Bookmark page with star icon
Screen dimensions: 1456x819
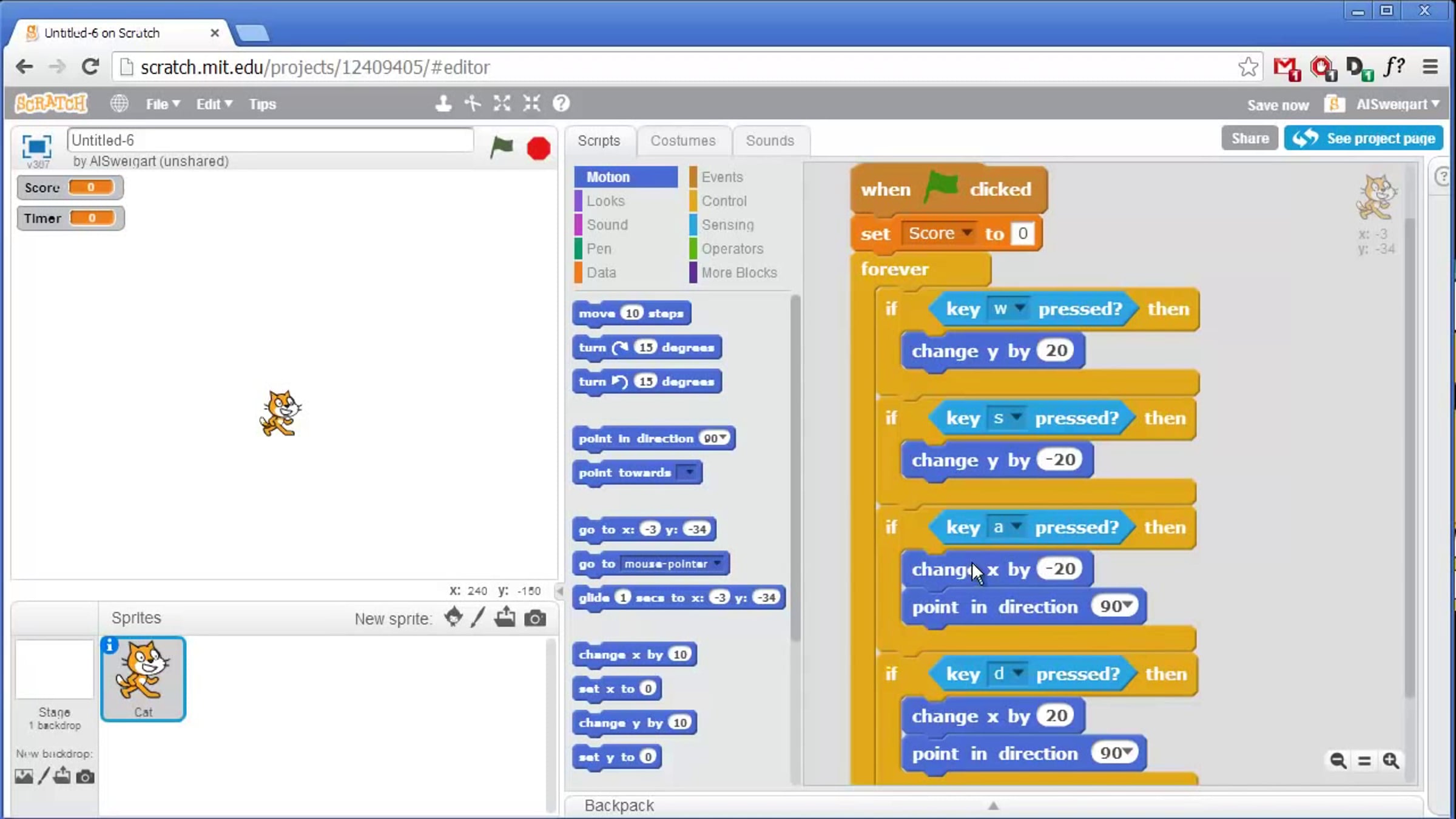1248,67
